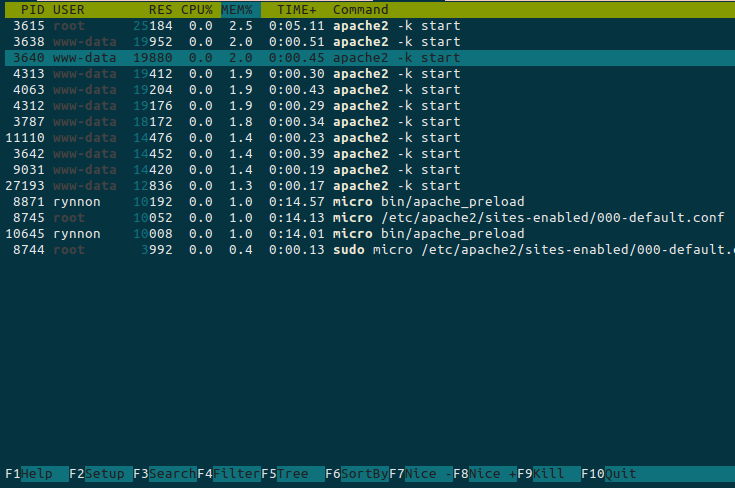The height and width of the screenshot is (488, 735).
Task: Sort by the TIME+ column header
Action: tap(296, 9)
